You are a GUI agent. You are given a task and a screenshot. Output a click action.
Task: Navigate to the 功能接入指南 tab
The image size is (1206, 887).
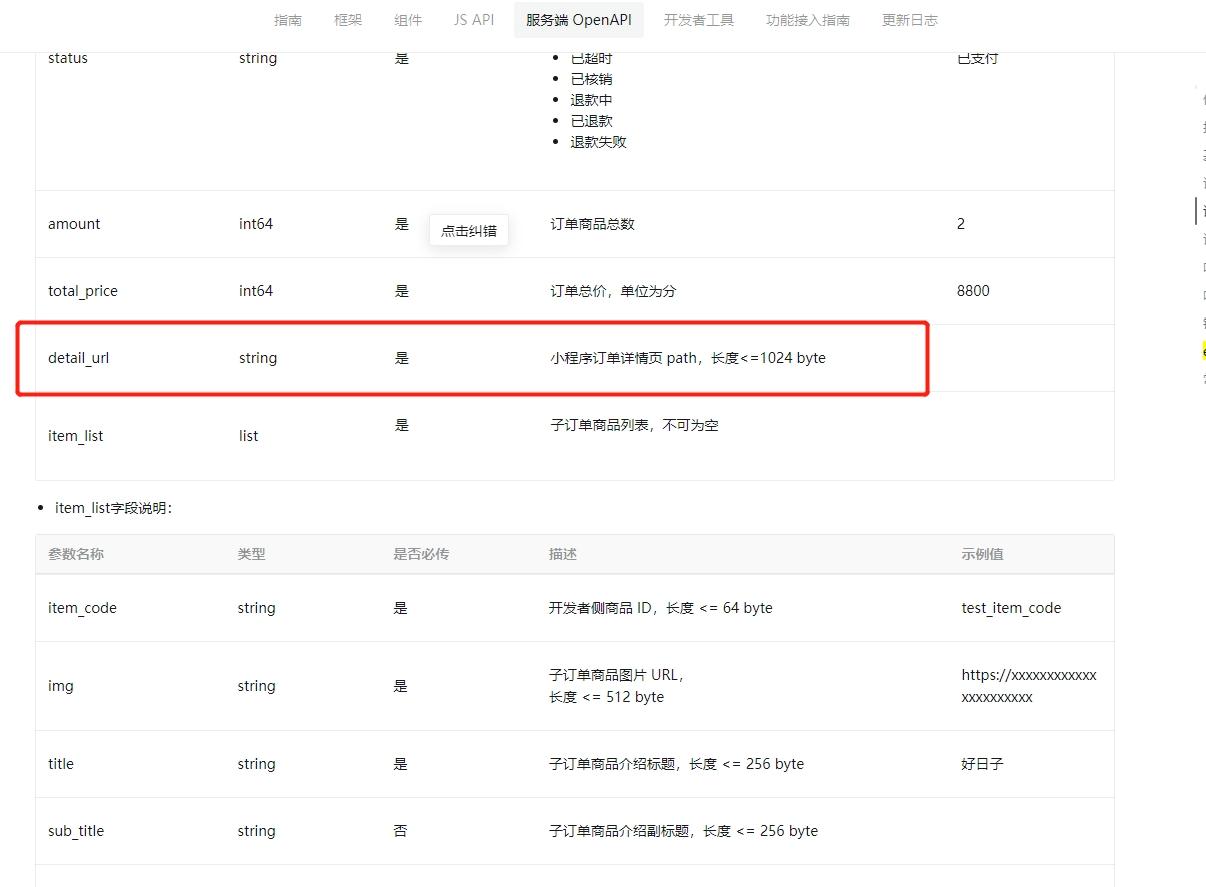807,20
